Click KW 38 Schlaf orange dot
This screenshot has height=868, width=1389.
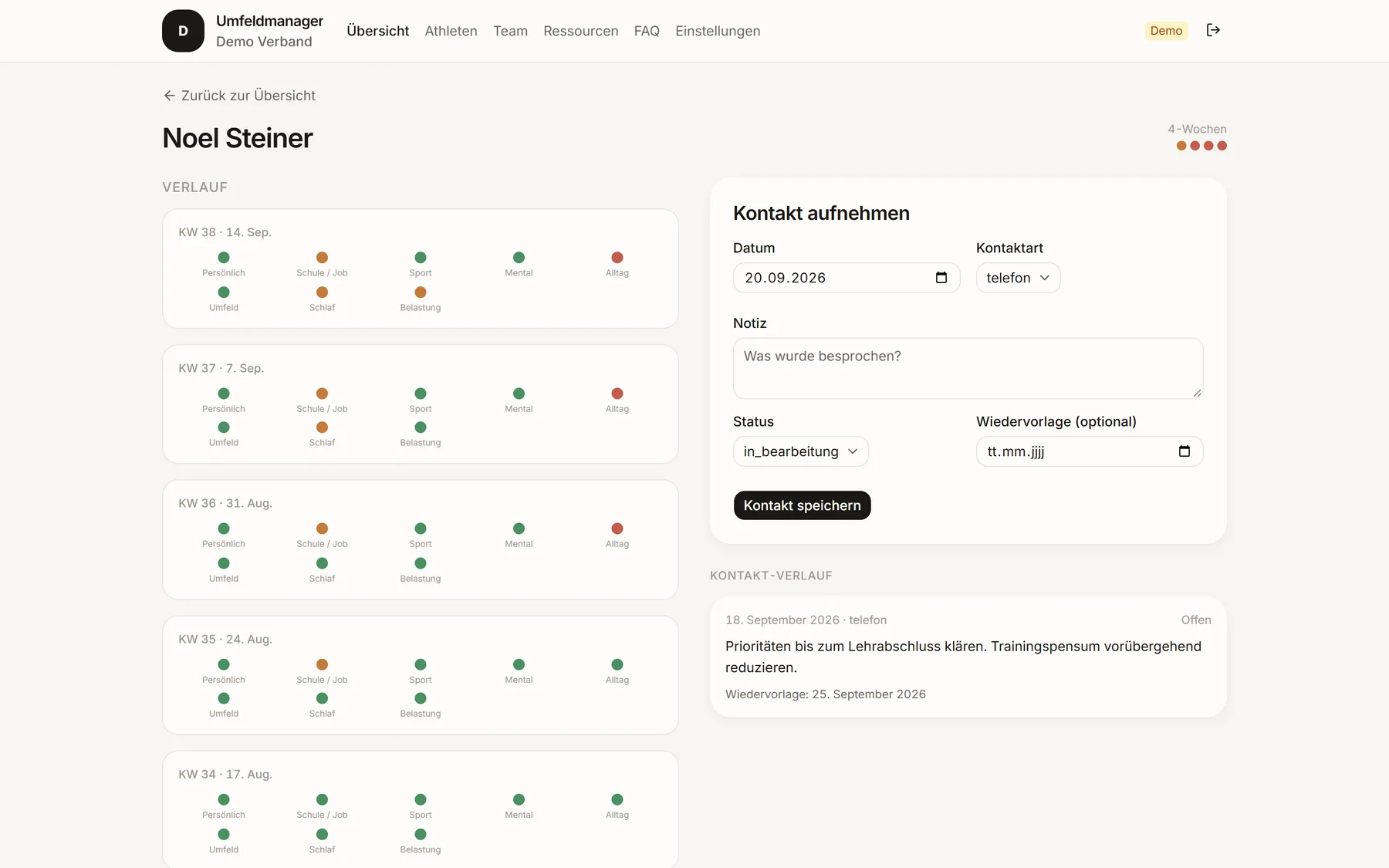322,292
